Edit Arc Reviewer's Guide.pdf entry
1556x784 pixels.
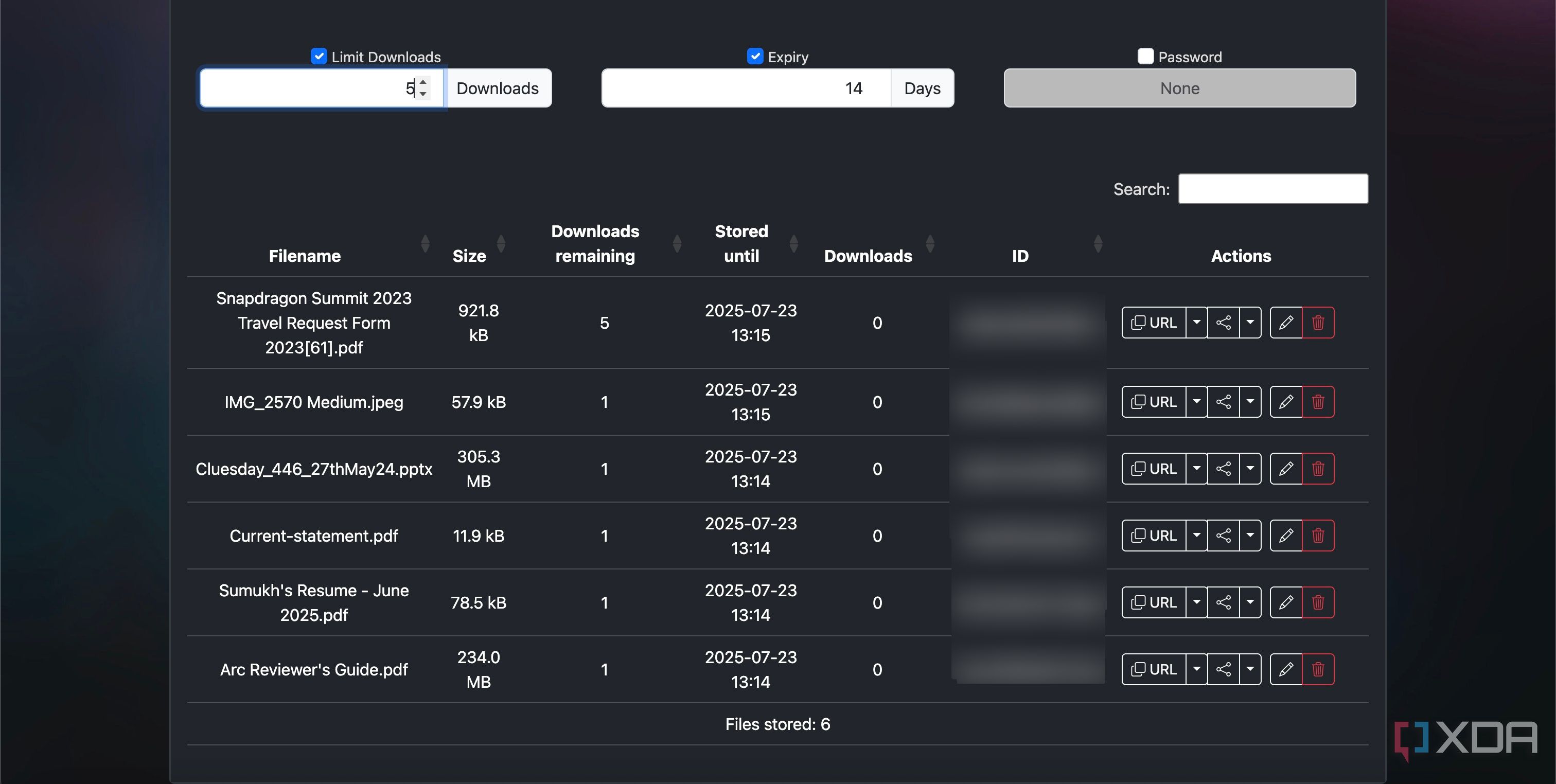click(1286, 669)
